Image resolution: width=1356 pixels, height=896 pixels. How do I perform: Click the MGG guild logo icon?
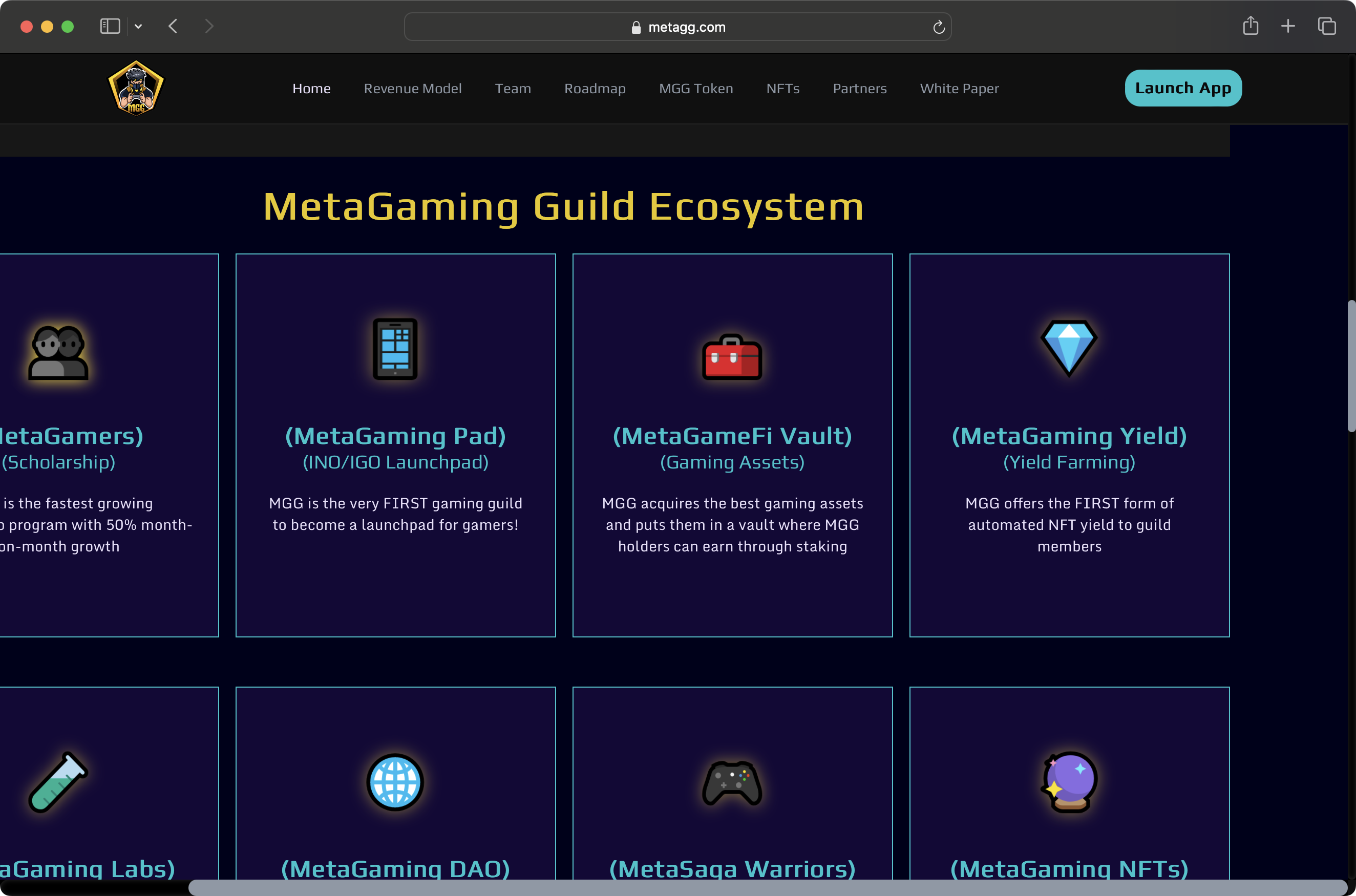pyautogui.click(x=135, y=88)
